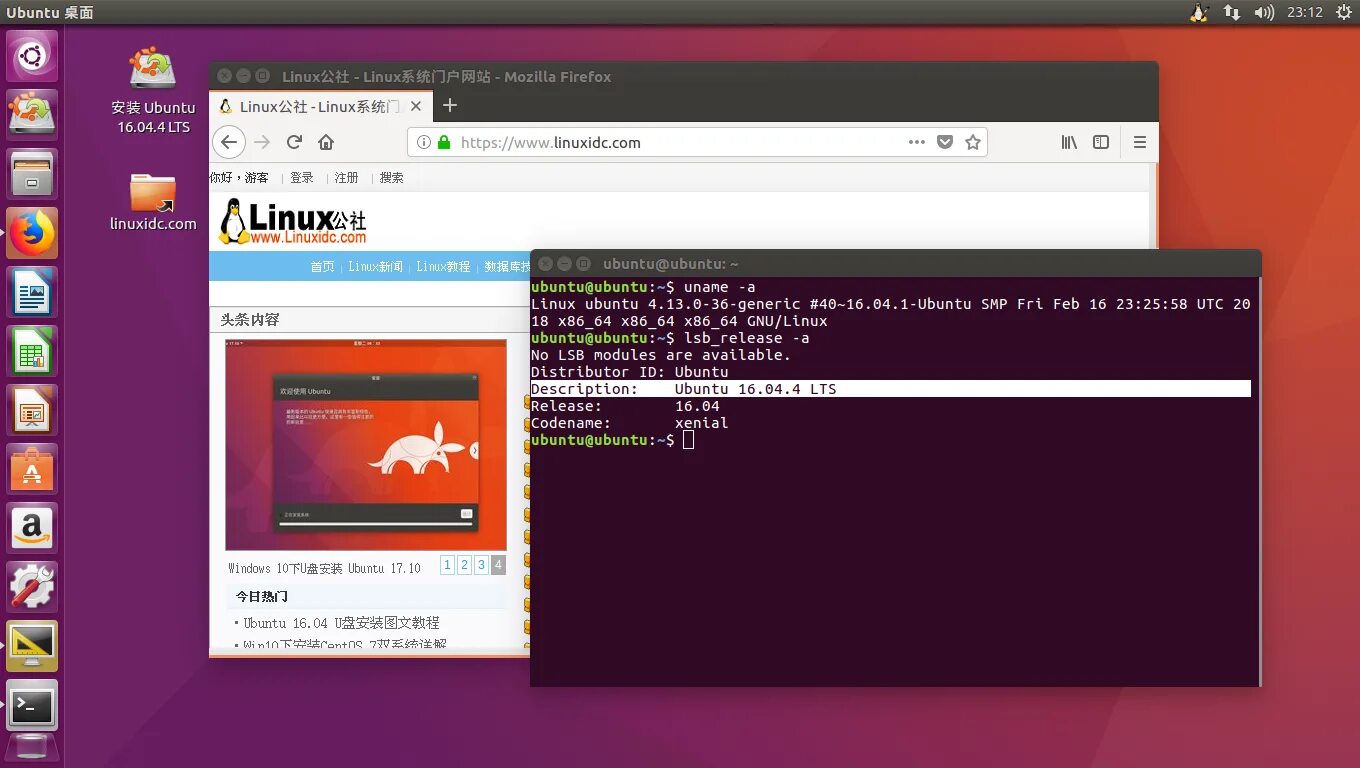Open the Amazon launcher icon

pyautogui.click(x=33, y=528)
